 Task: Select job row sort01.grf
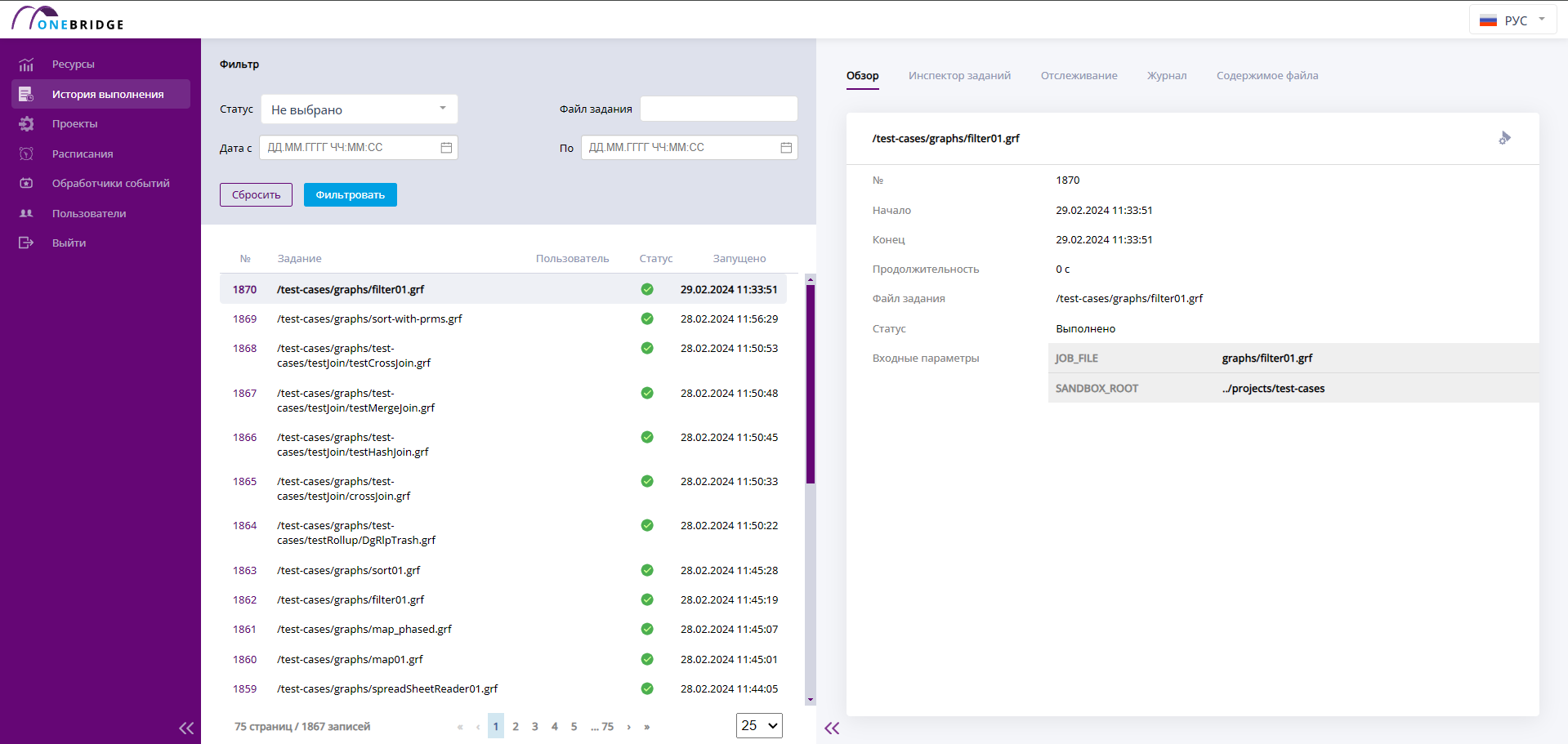tap(503, 570)
